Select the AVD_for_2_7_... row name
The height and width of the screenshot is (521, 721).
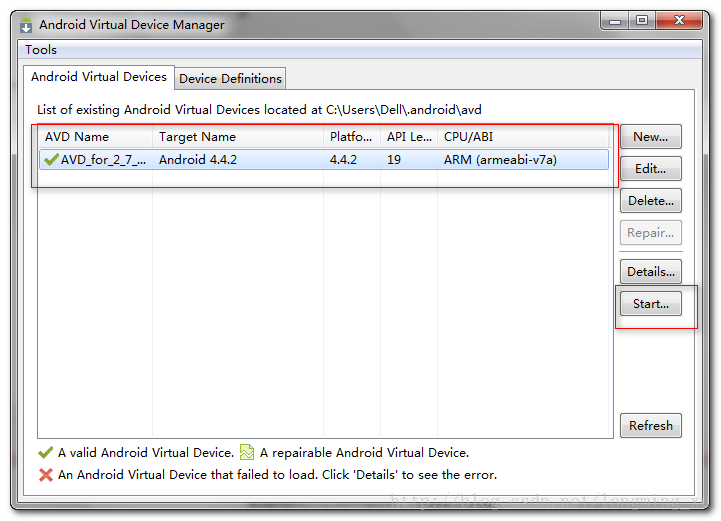click(103, 160)
